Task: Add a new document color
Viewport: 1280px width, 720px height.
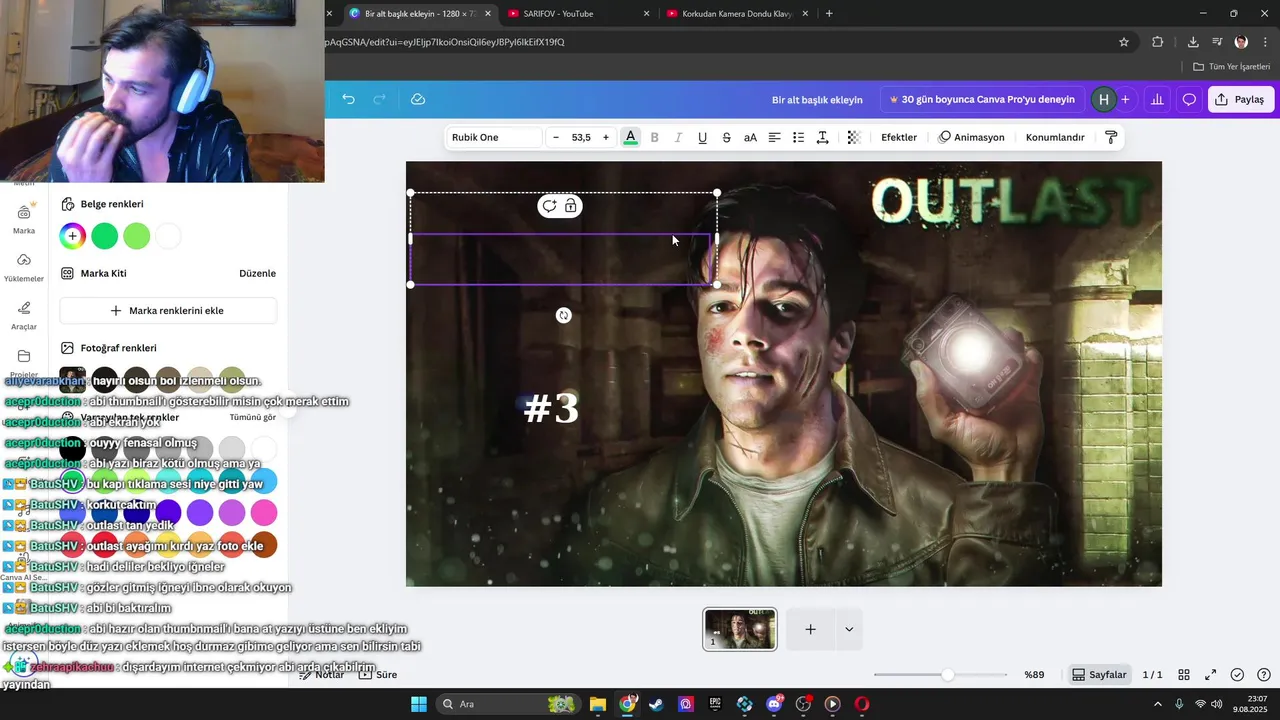Action: tap(72, 236)
